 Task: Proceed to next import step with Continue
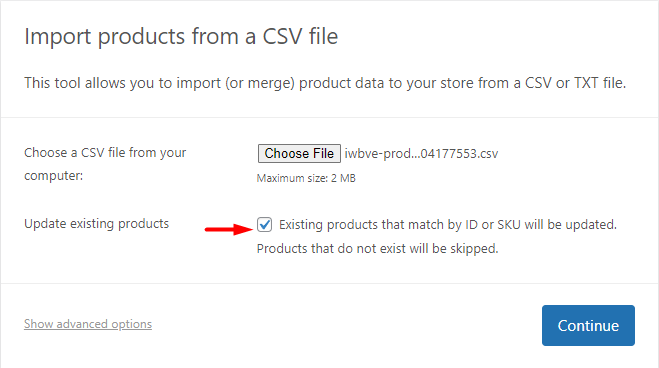(x=588, y=326)
